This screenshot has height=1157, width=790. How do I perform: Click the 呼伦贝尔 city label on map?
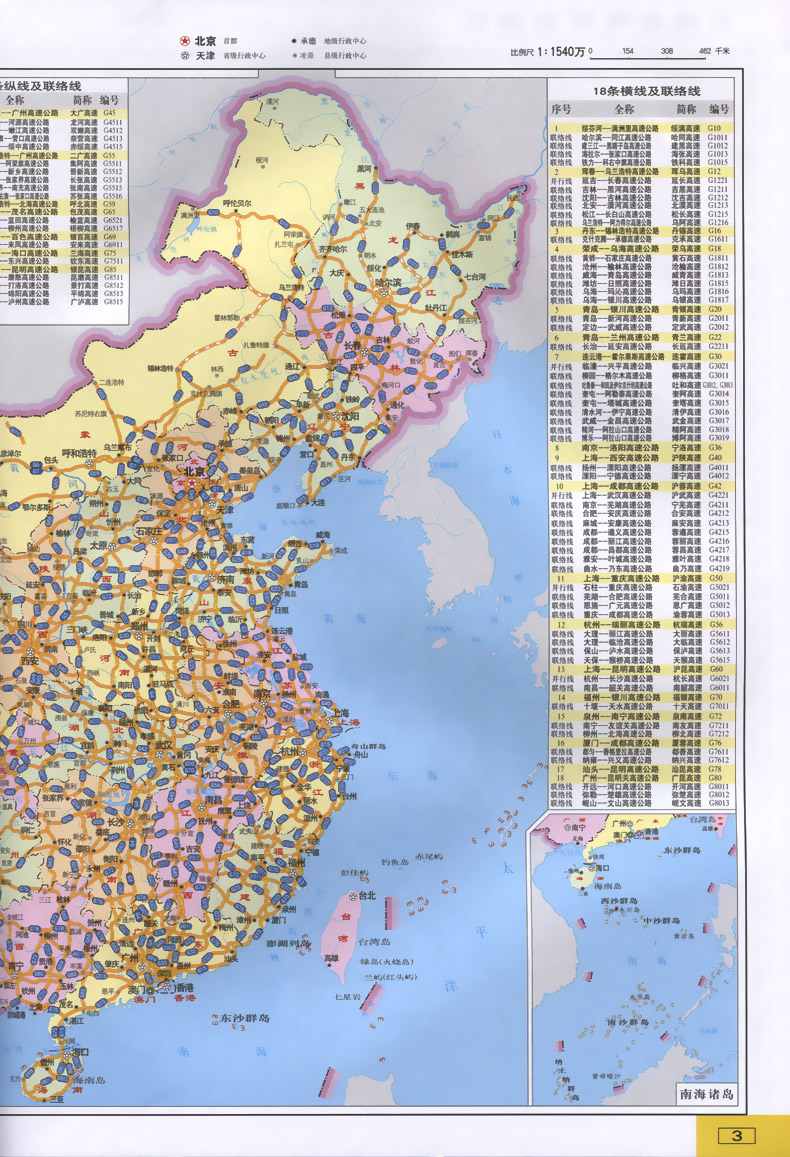tap(237, 203)
